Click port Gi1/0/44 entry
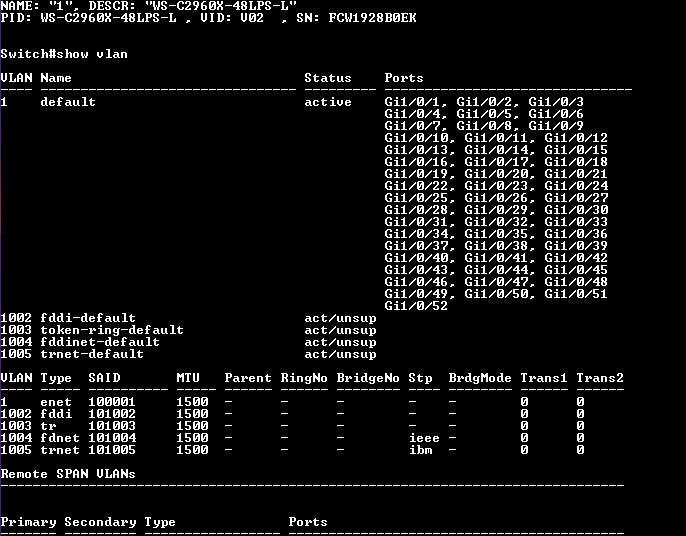Screen dimensions: 686x536 tap(496, 270)
